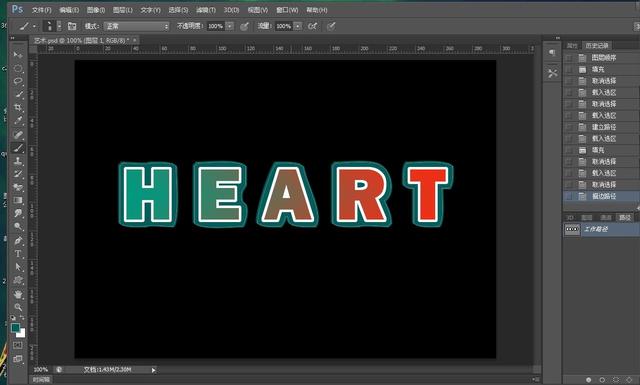The height and width of the screenshot is (385, 640).
Task: Switch to the 路径 tab
Action: point(624,218)
